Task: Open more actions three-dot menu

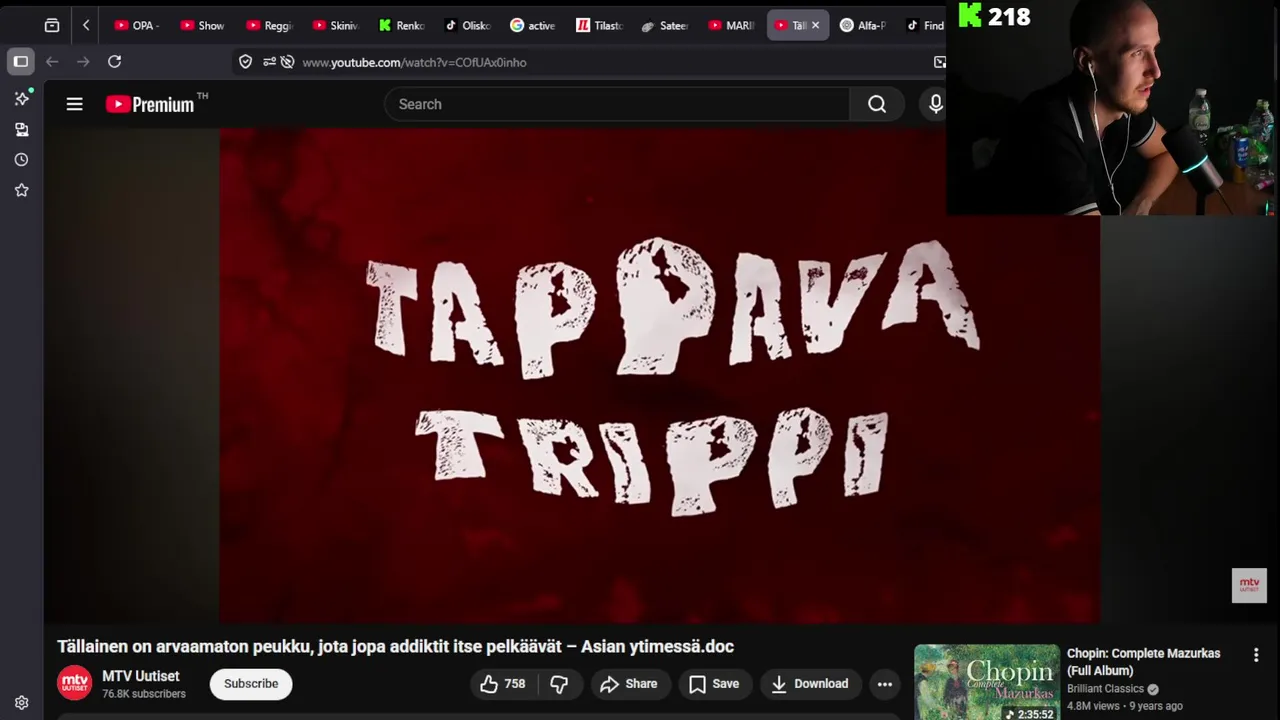Action: 885,684
